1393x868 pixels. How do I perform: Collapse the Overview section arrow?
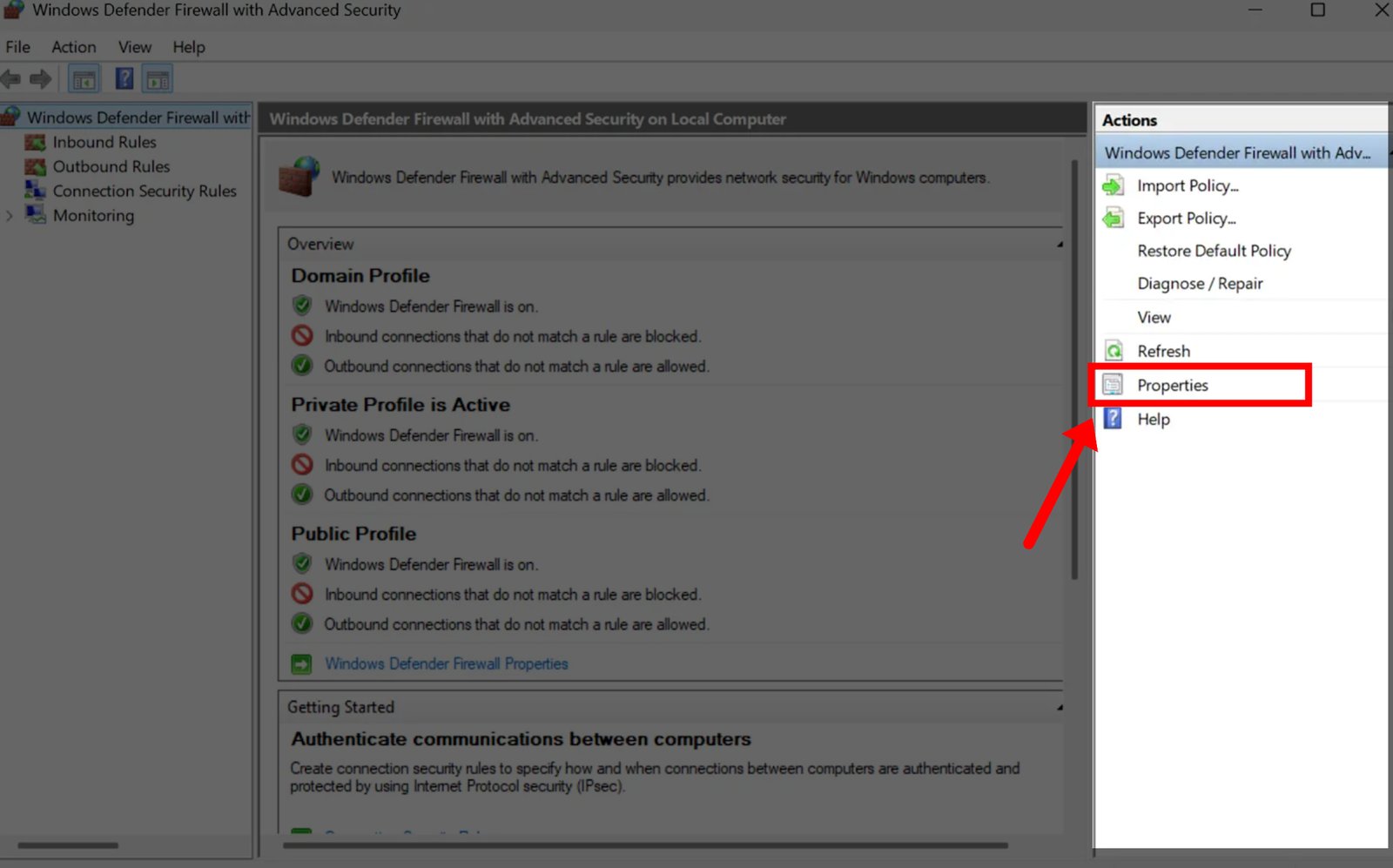pos(1060,245)
